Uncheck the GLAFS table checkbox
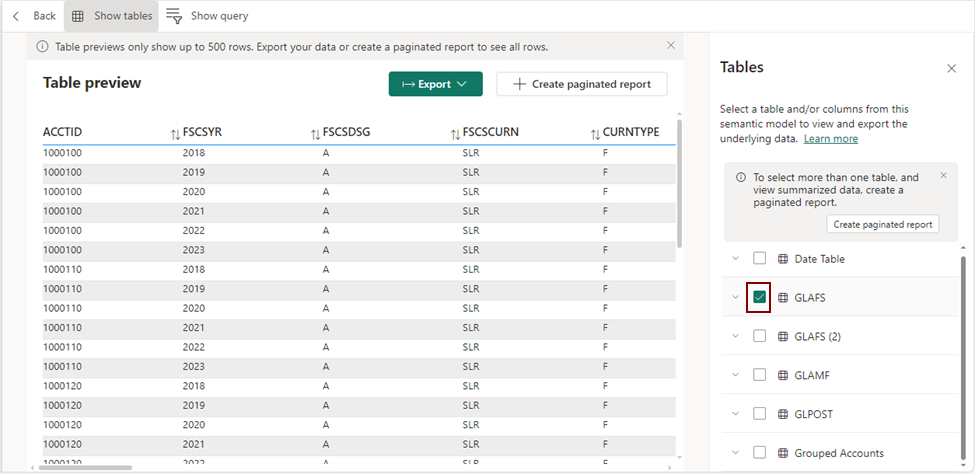975x474 pixels. click(x=760, y=297)
